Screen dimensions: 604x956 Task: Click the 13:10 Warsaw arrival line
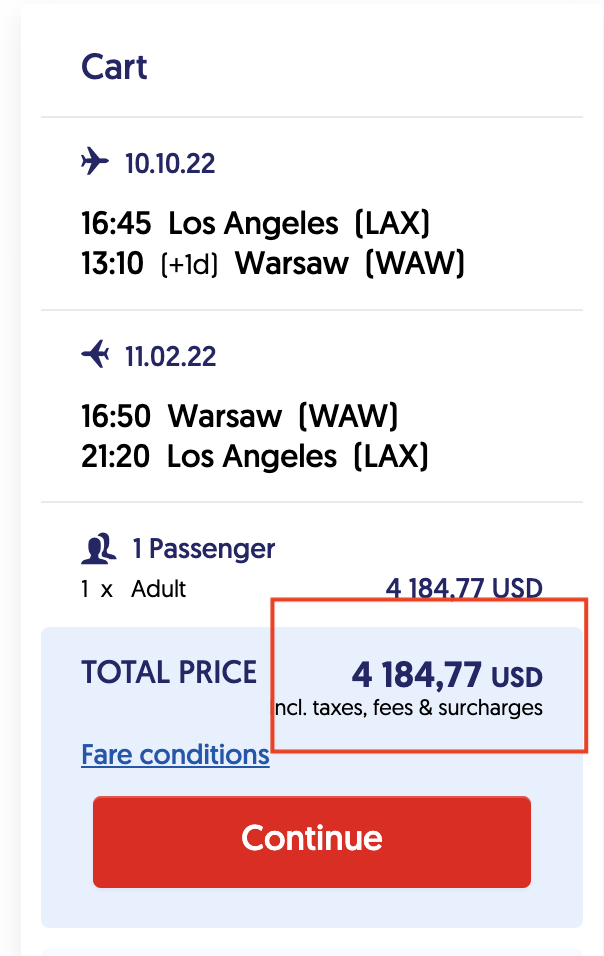tap(272, 264)
